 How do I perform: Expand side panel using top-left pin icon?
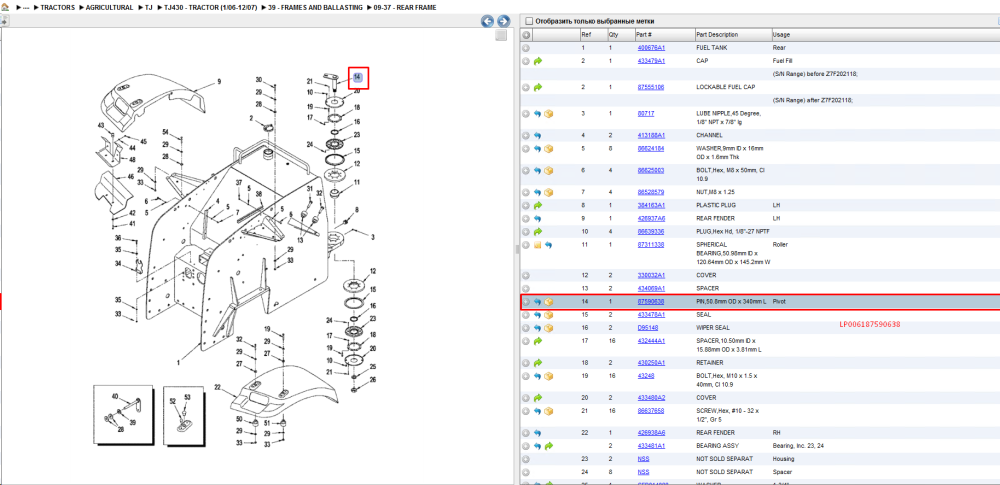tap(3, 21)
